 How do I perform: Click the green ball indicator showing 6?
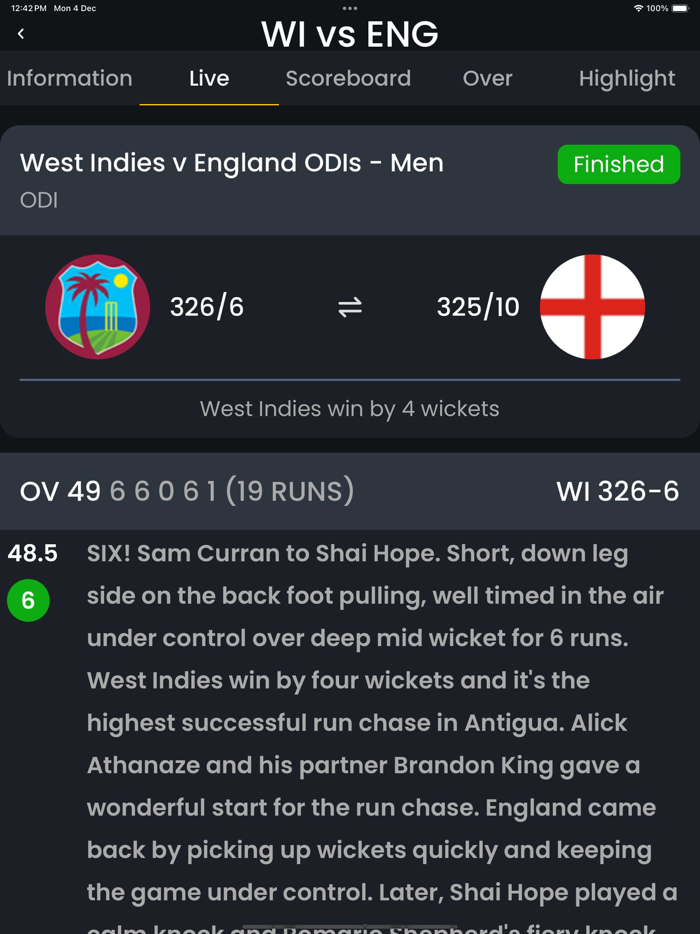tap(28, 601)
